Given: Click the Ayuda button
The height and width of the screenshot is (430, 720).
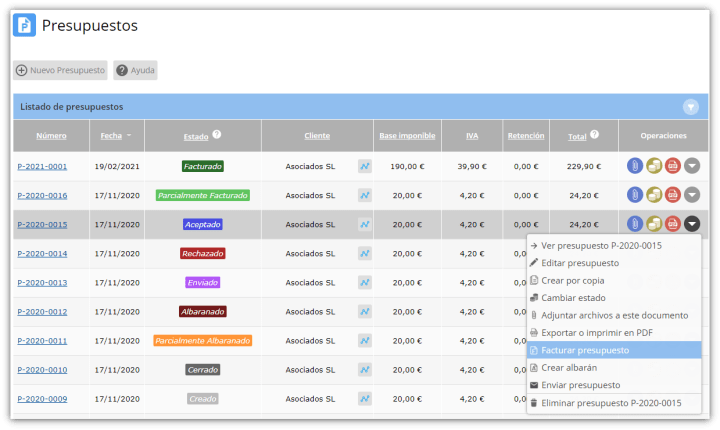Looking at the screenshot, I should pyautogui.click(x=135, y=70).
